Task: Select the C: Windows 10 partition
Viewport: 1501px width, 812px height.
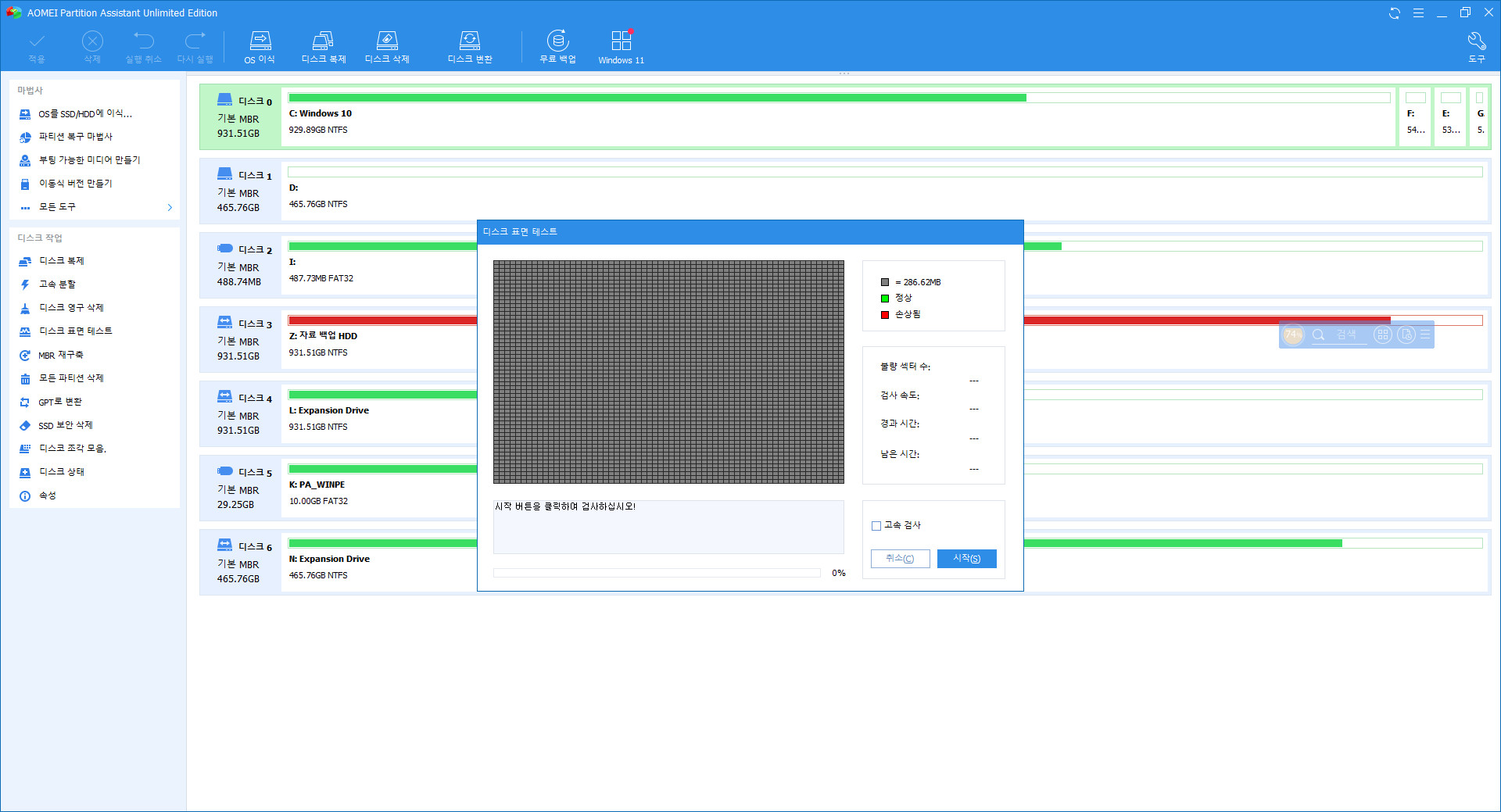Action: [839, 116]
